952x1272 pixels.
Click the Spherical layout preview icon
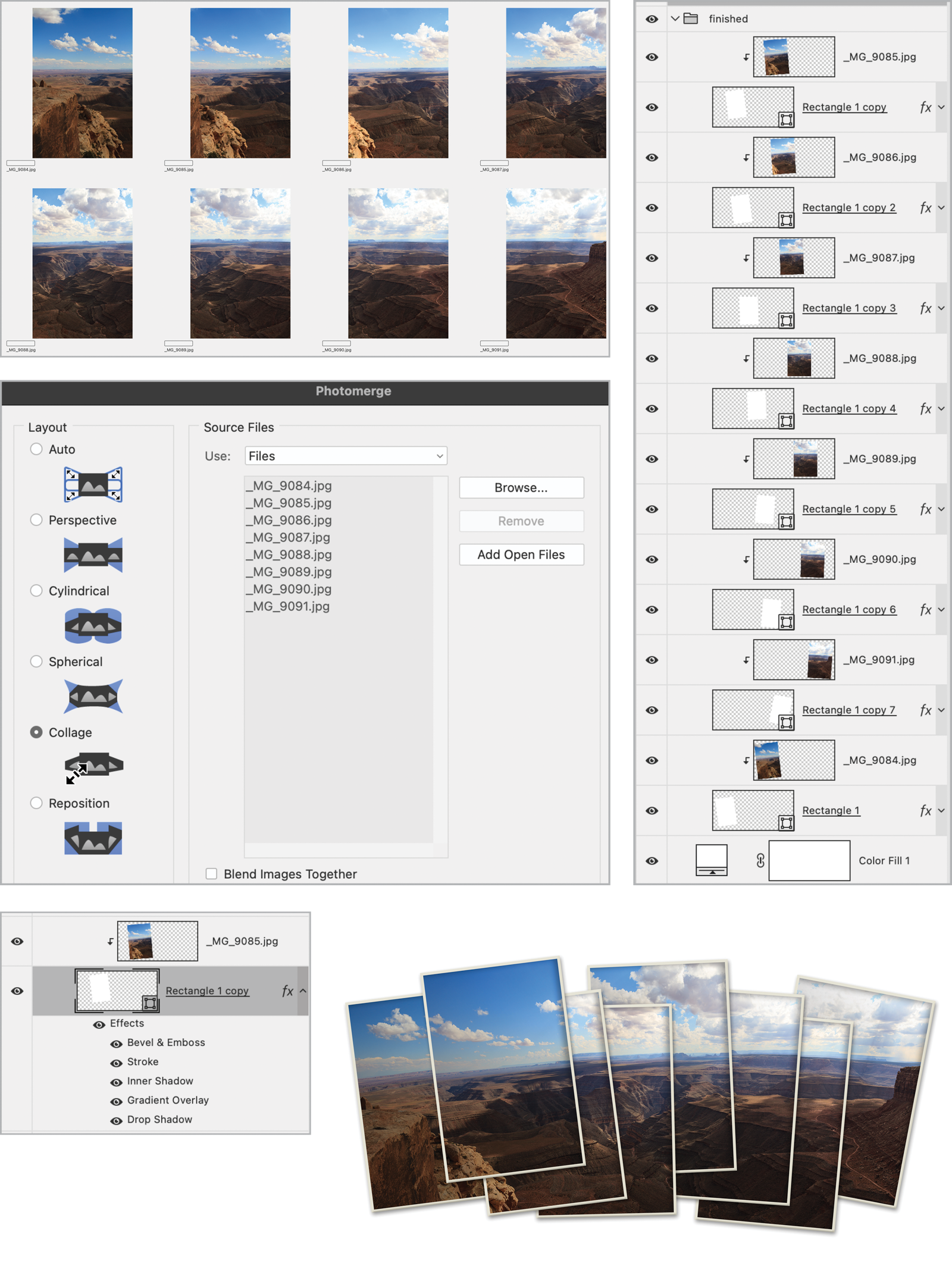[x=93, y=696]
